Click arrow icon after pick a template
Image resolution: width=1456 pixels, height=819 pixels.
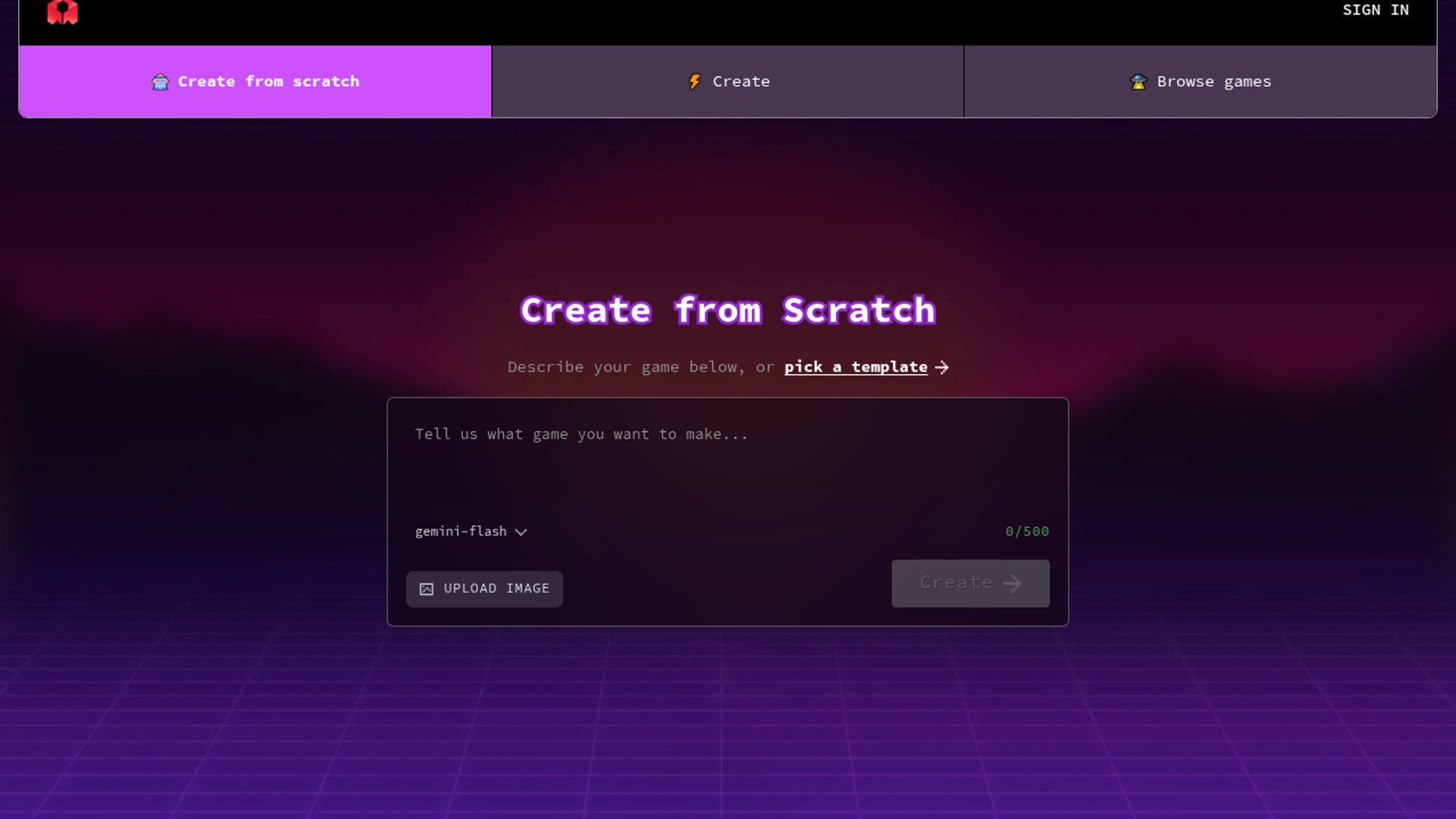[x=942, y=368]
